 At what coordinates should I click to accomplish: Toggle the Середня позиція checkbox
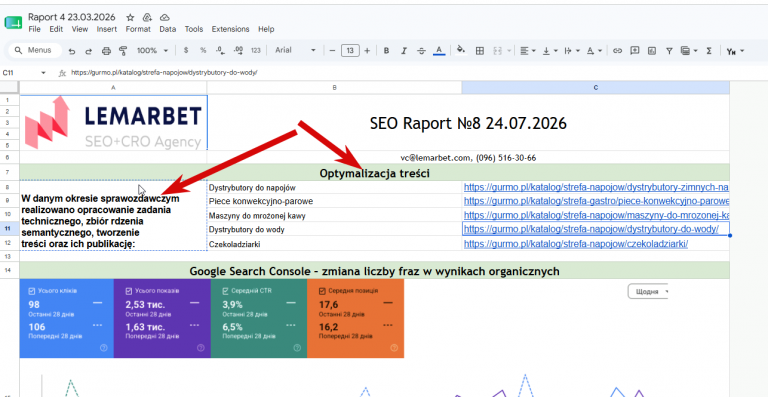tap(322, 291)
